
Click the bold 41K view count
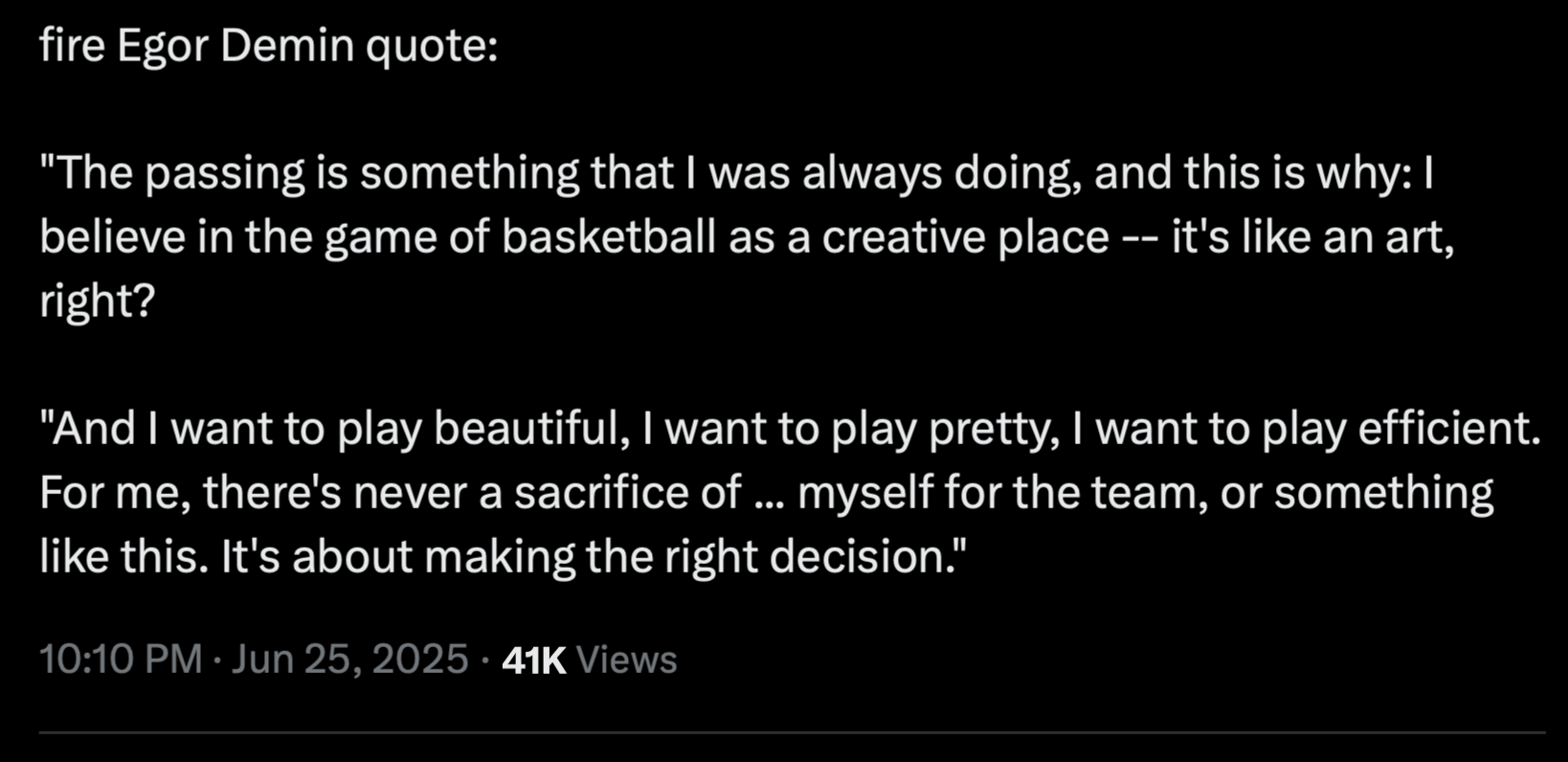click(x=534, y=660)
